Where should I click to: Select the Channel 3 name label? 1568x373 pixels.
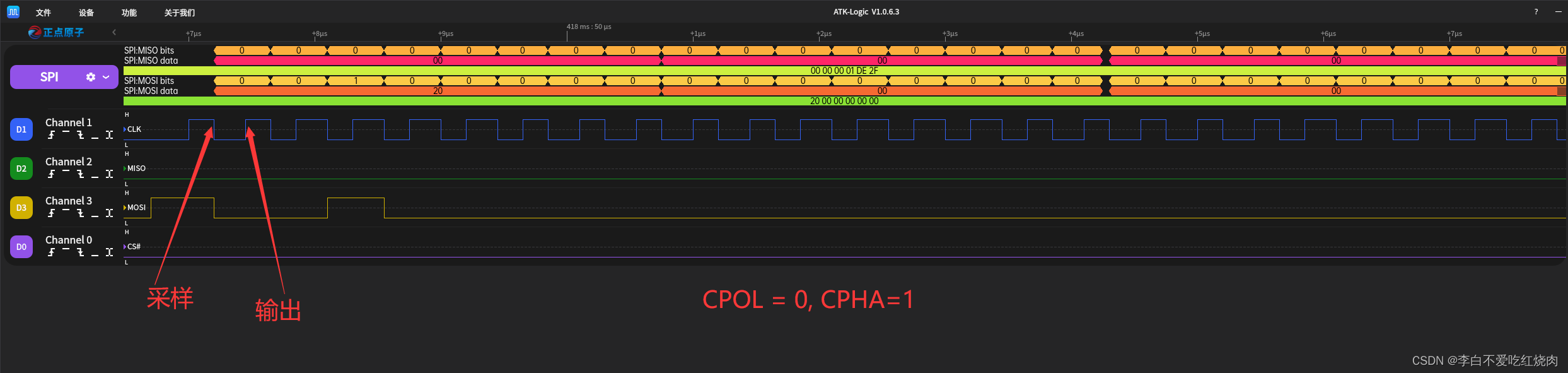(69, 201)
